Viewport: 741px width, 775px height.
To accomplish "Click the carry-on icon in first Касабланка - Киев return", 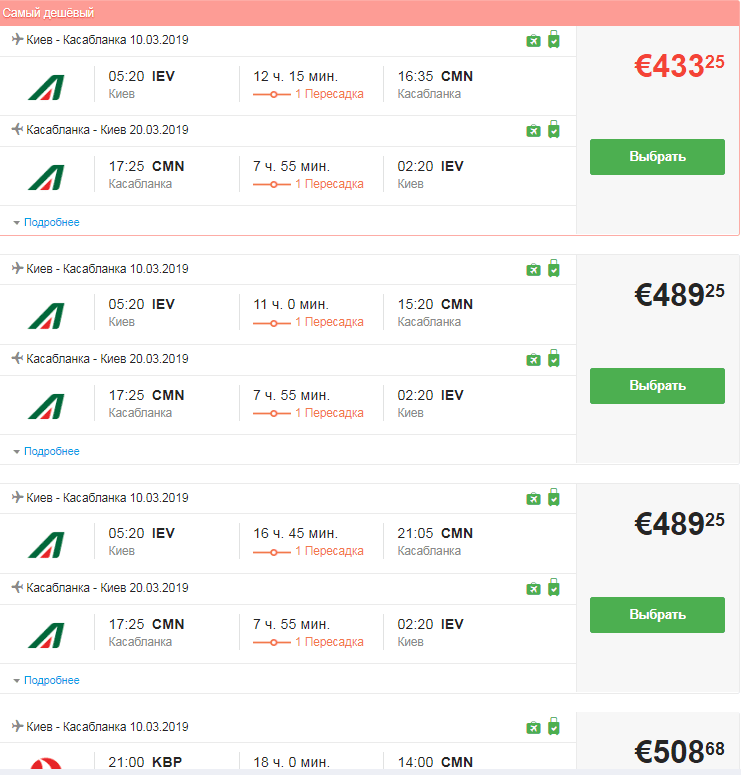I will 554,129.
